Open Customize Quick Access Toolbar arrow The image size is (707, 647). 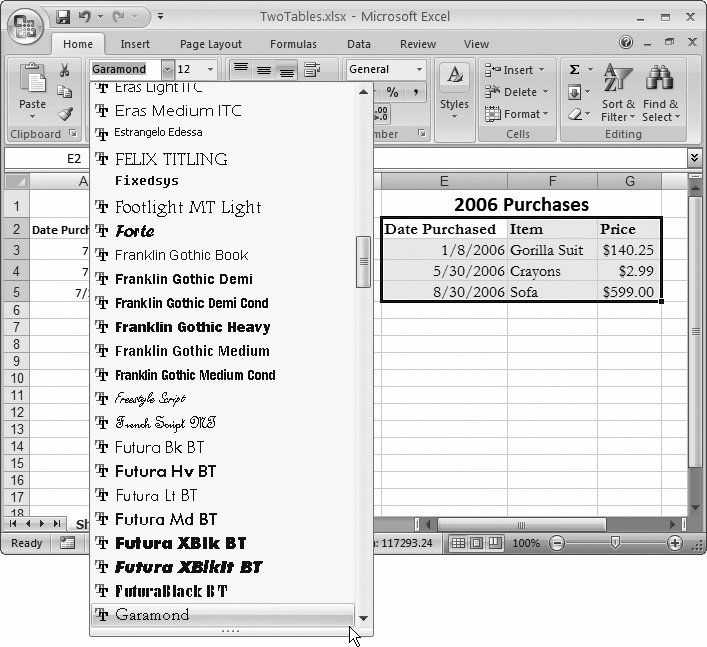pos(160,17)
